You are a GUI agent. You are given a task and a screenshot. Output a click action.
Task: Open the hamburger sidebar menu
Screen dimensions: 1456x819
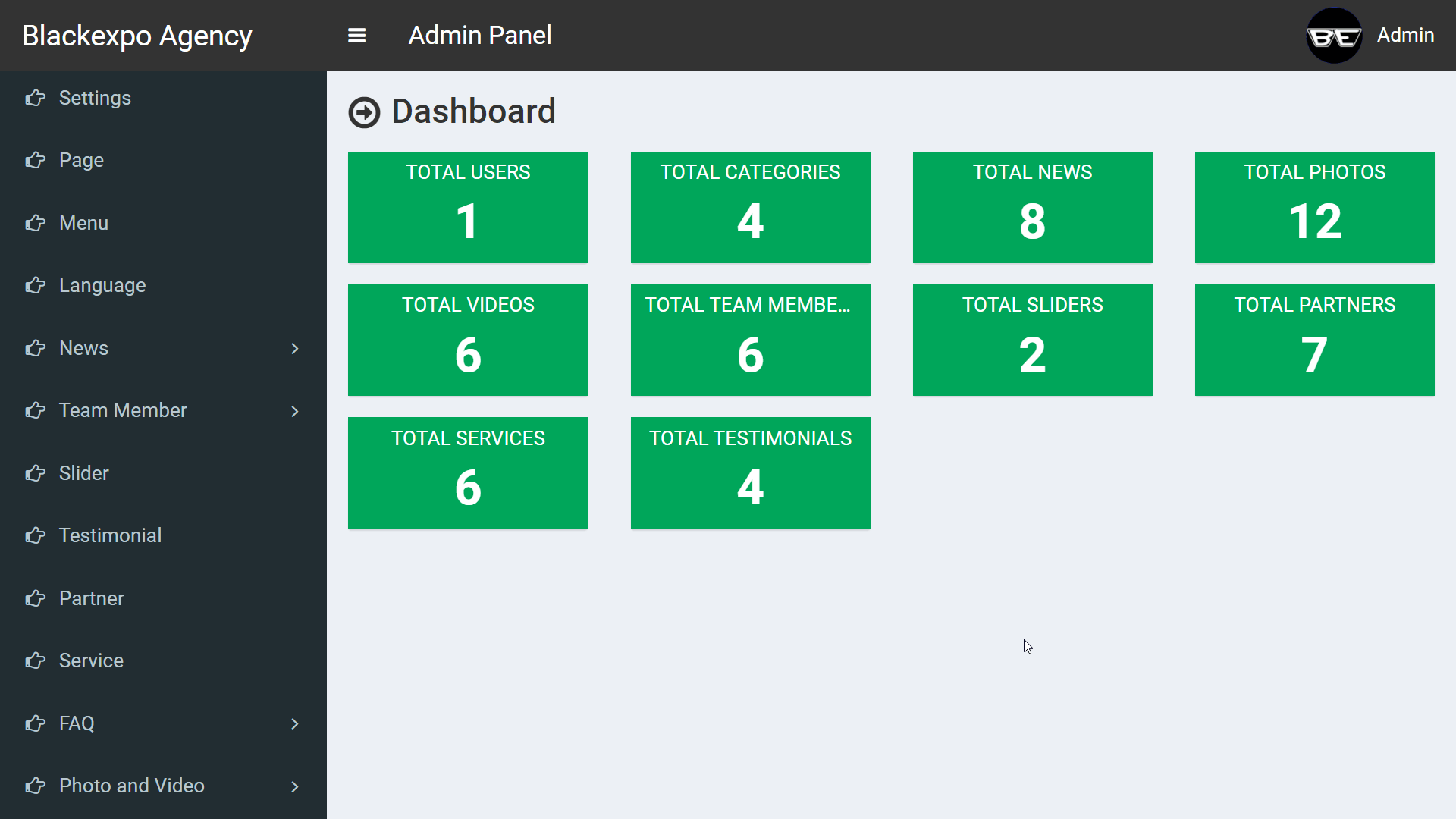(356, 36)
